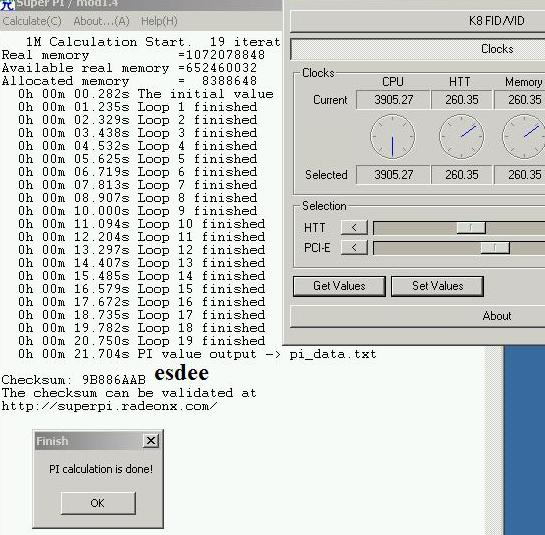This screenshot has height=535, width=545.
Task: Click the Memory clock gauge dial
Action: (x=523, y=137)
